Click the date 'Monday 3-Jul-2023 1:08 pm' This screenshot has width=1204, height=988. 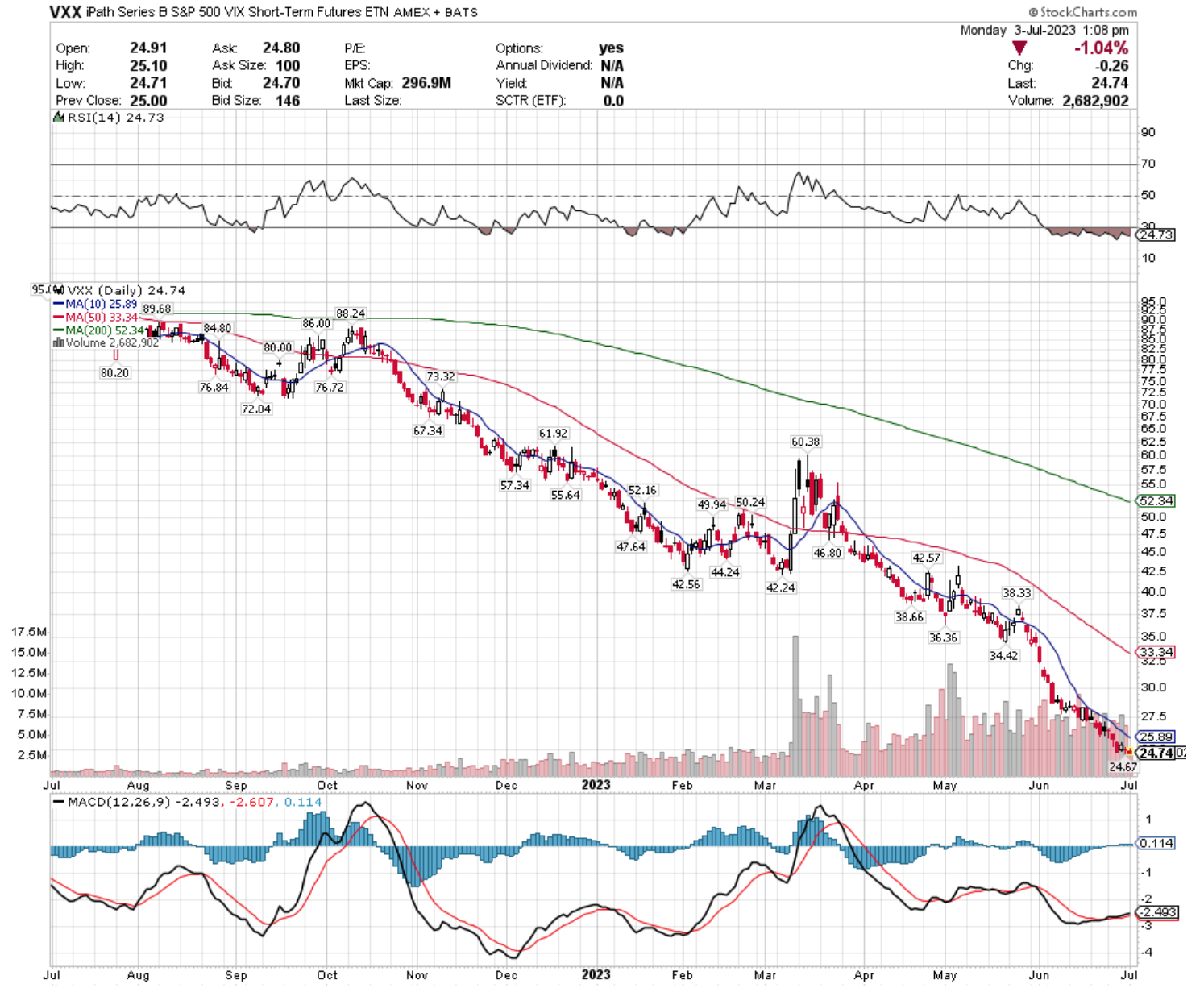(1044, 30)
